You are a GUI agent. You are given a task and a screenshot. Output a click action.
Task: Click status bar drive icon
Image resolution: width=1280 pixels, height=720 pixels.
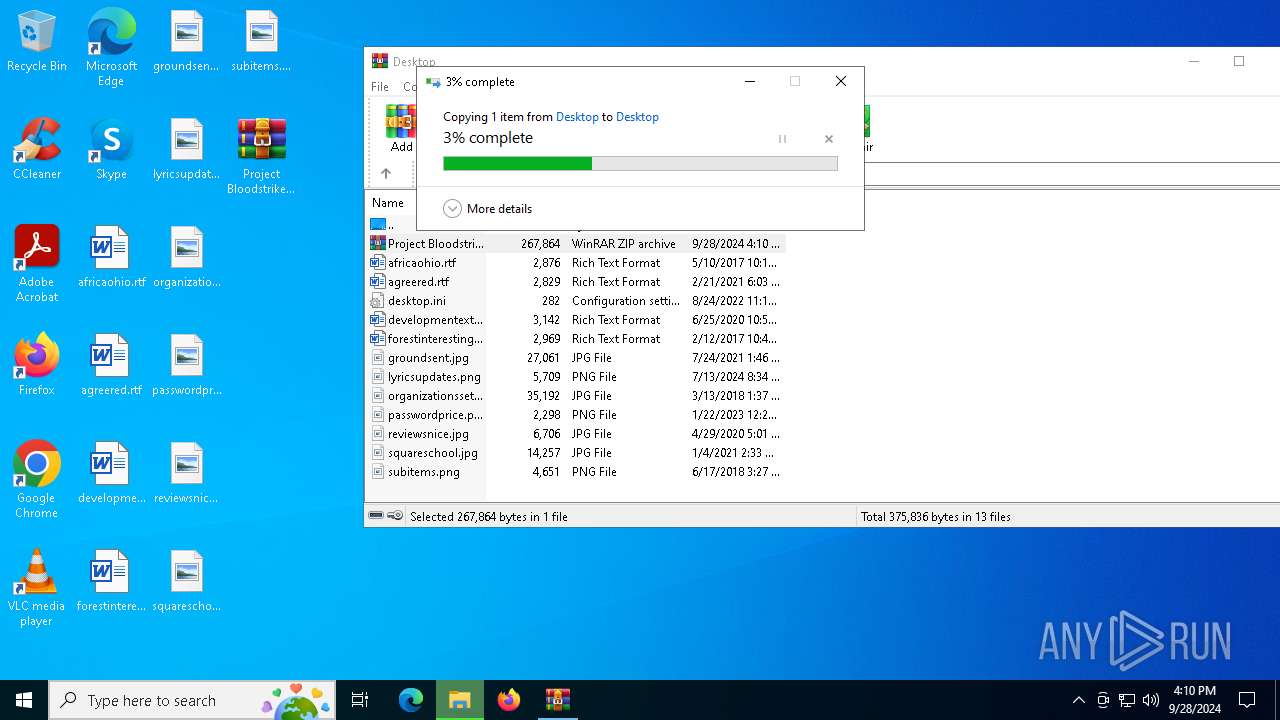tap(376, 516)
